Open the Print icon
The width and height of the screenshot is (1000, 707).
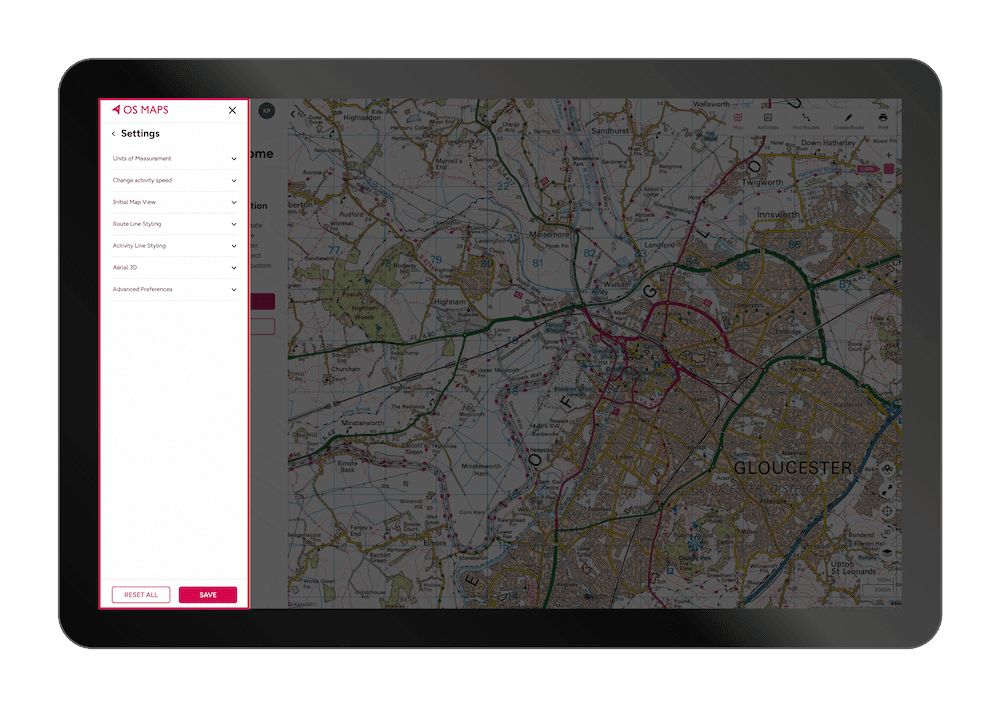point(883,117)
